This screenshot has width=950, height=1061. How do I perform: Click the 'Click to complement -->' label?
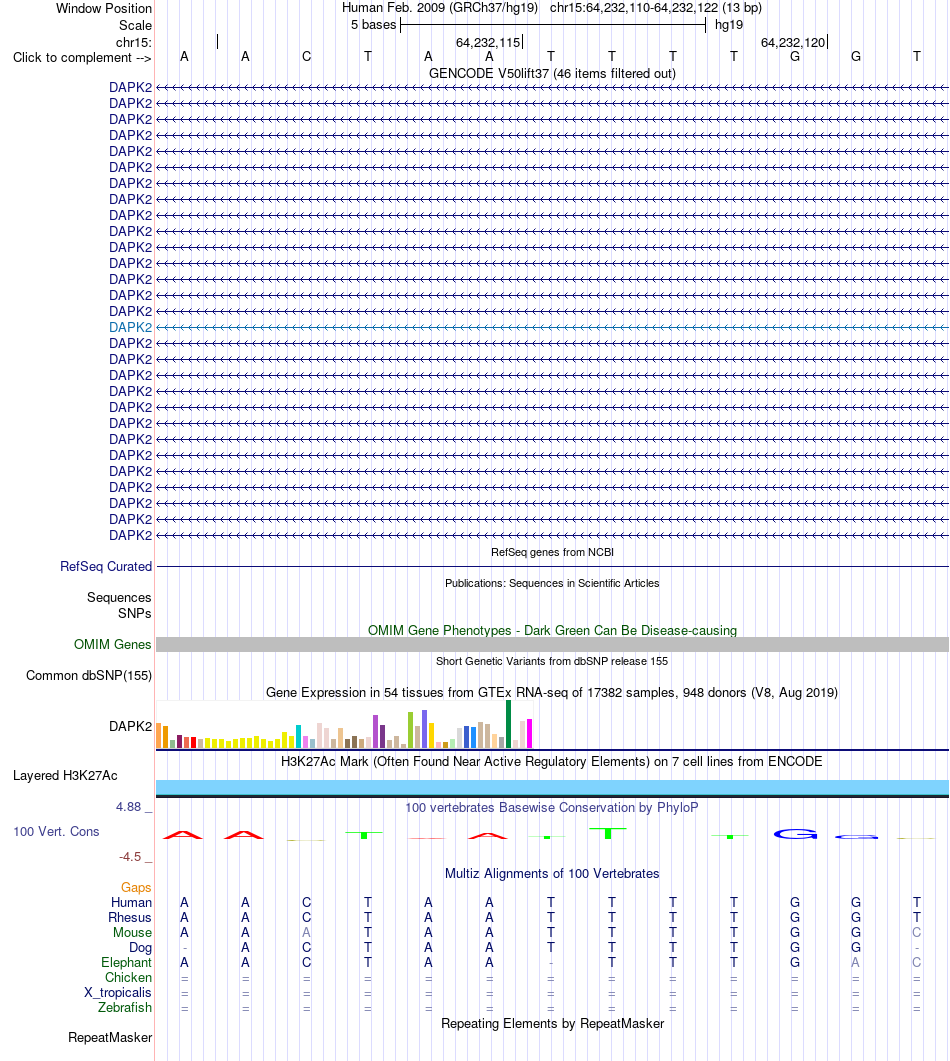(82, 58)
